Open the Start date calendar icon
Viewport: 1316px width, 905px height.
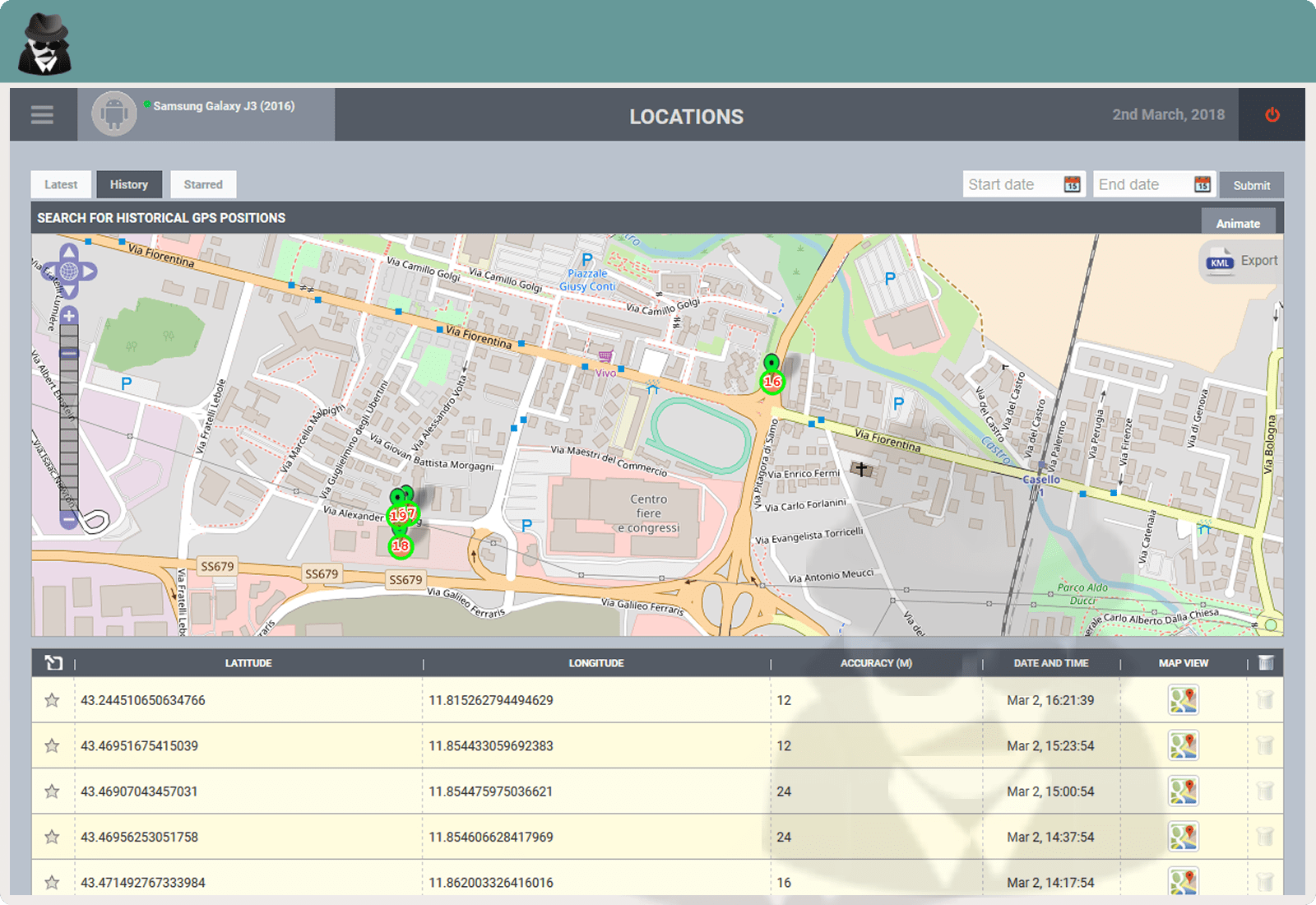[1072, 184]
